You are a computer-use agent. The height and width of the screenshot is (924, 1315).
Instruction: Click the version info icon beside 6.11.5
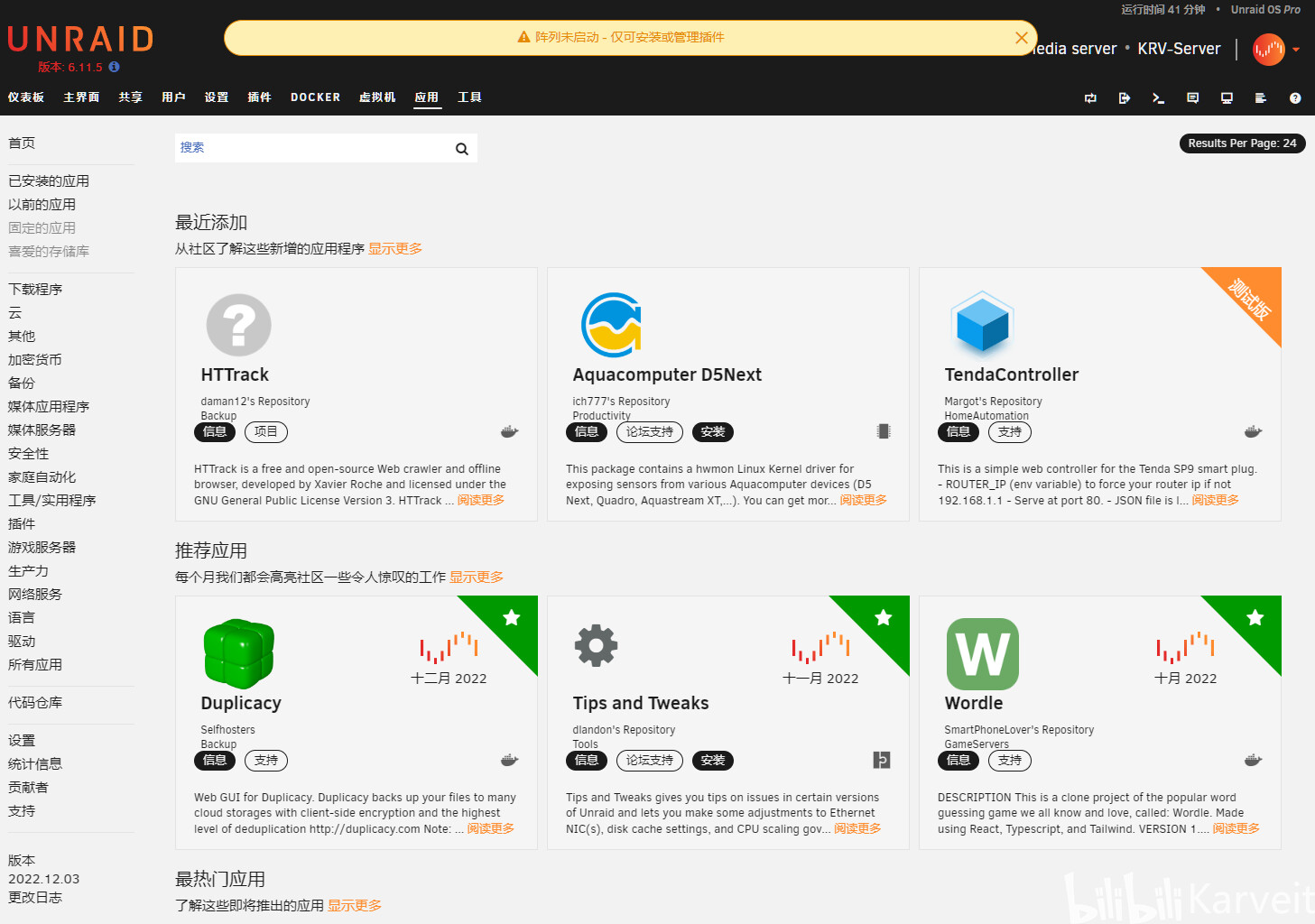click(x=114, y=67)
